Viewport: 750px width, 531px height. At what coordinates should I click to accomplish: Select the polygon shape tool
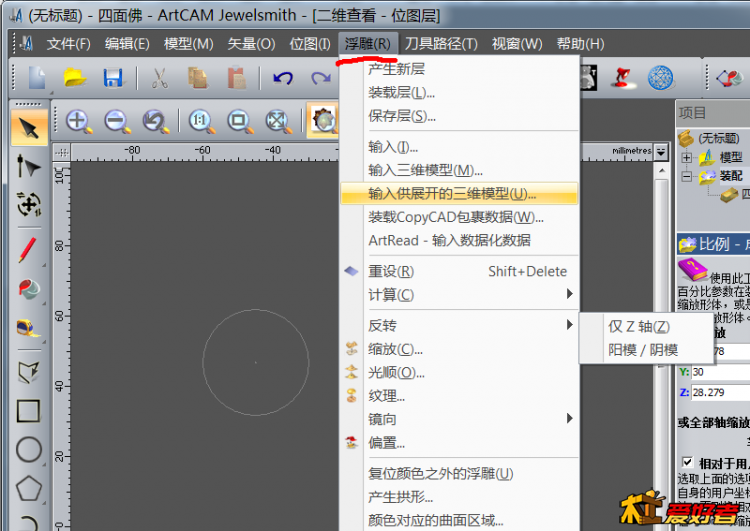click(29, 488)
